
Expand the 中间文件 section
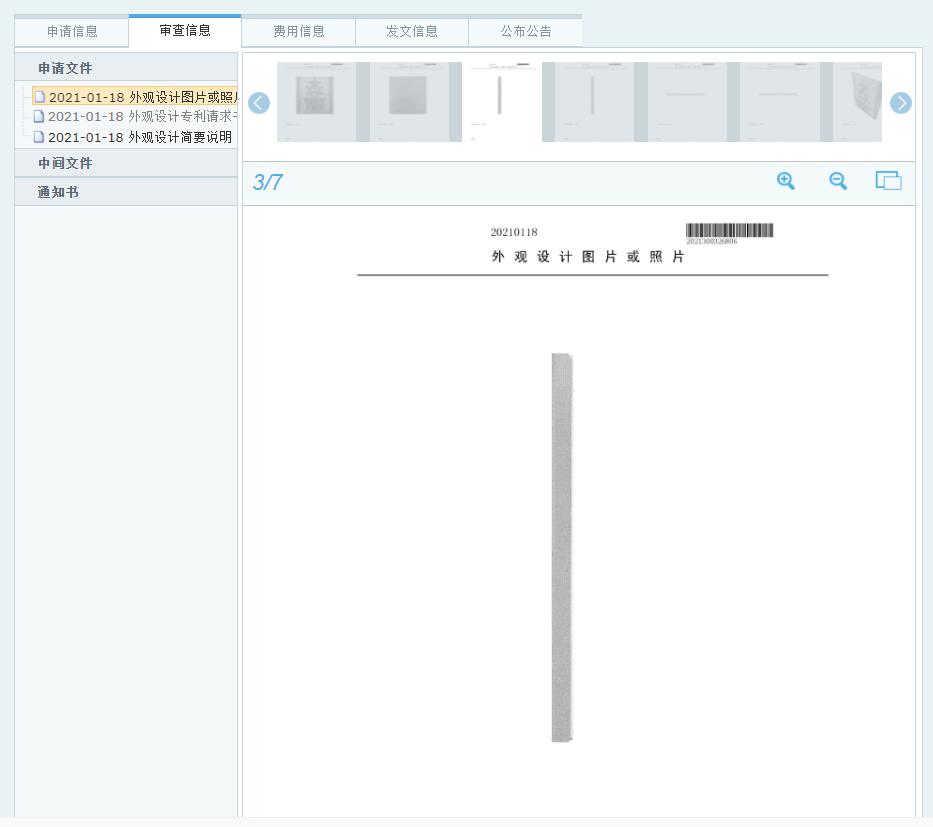[x=65, y=163]
